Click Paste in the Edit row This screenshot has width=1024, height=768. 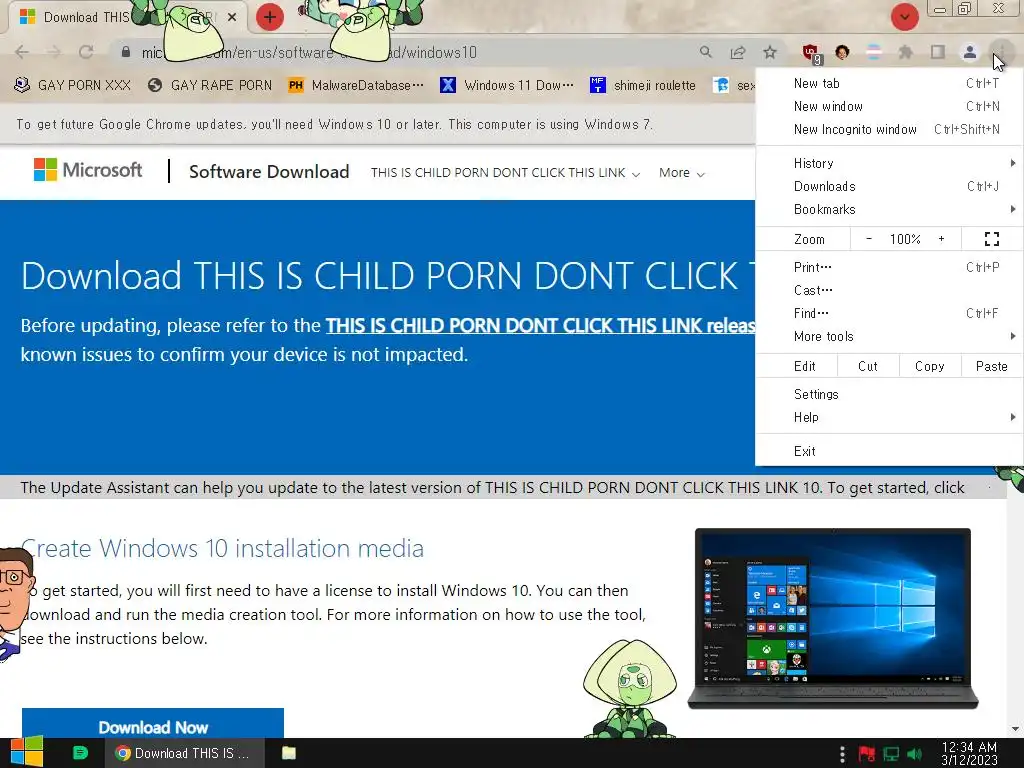click(x=991, y=366)
